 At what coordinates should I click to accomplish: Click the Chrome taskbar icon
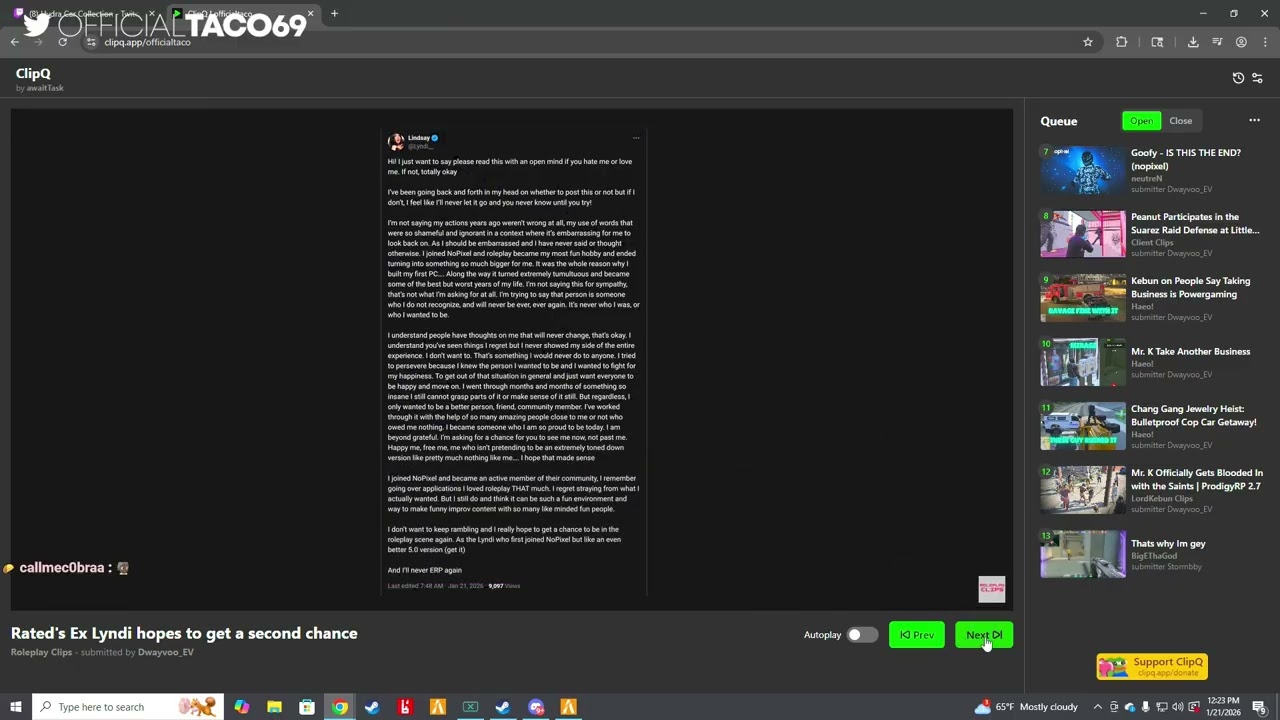coord(340,707)
